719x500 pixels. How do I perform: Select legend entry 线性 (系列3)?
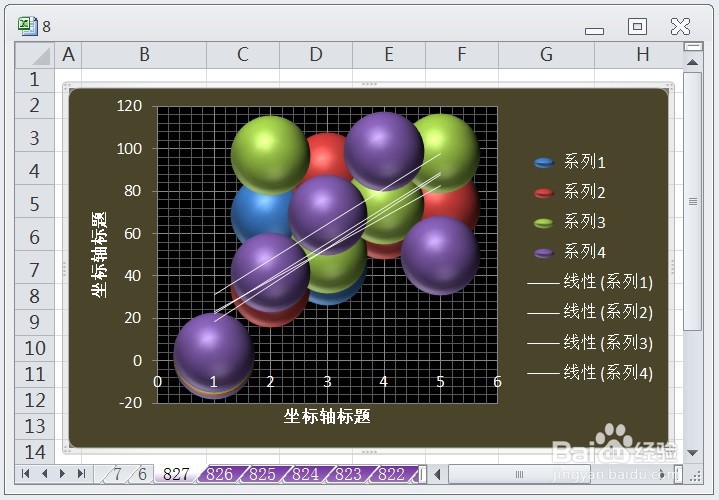pyautogui.click(x=590, y=343)
